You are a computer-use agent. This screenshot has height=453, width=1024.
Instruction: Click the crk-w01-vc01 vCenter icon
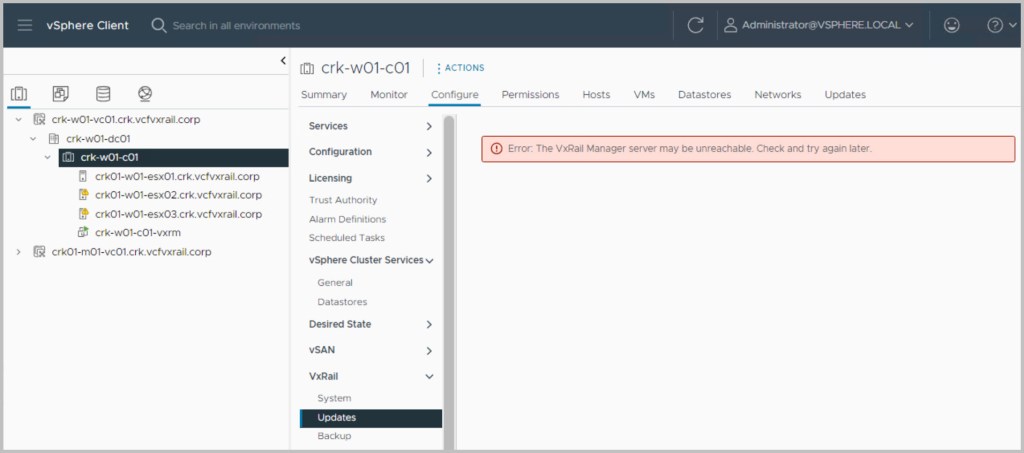tap(39, 119)
